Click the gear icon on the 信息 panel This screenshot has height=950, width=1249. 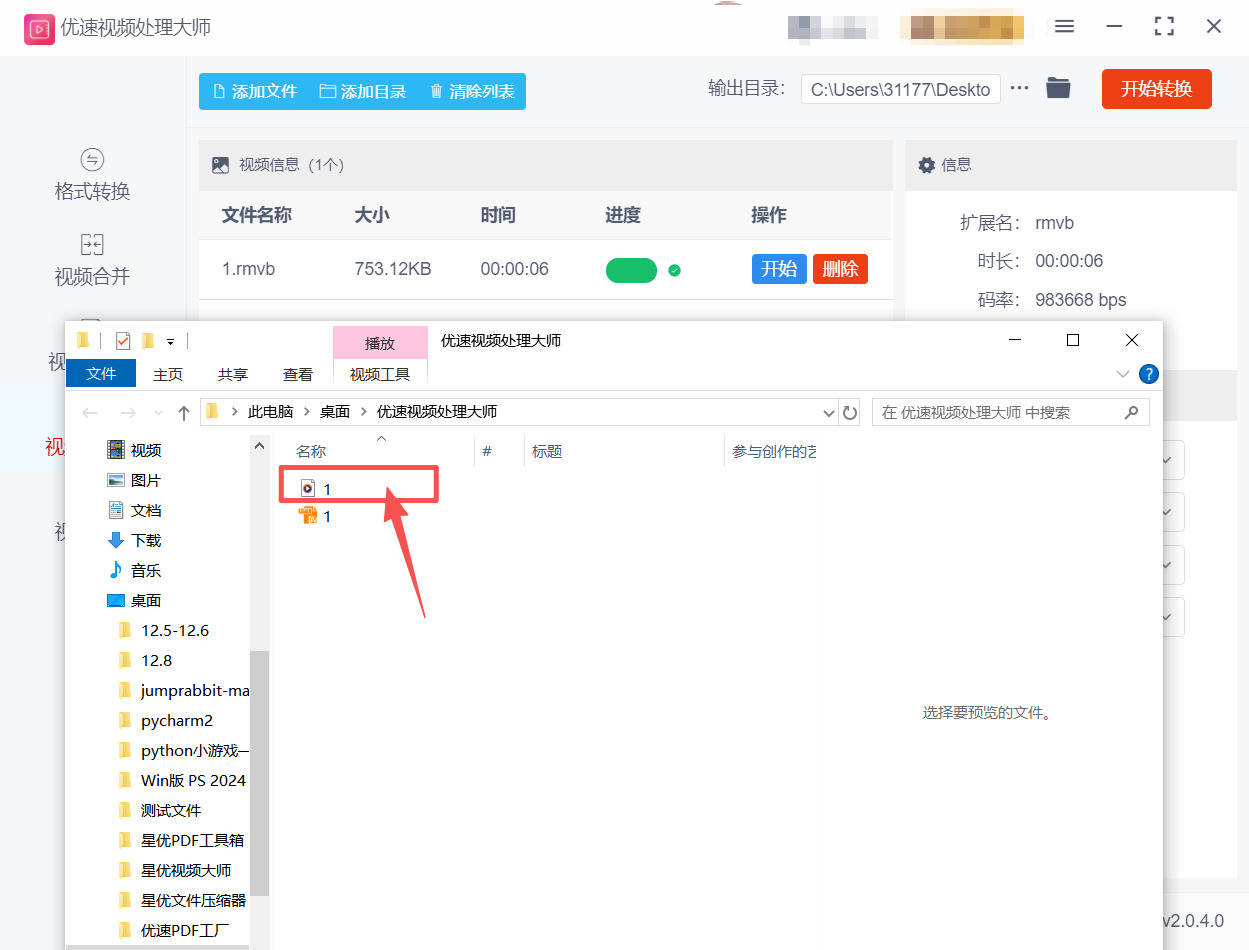click(926, 164)
